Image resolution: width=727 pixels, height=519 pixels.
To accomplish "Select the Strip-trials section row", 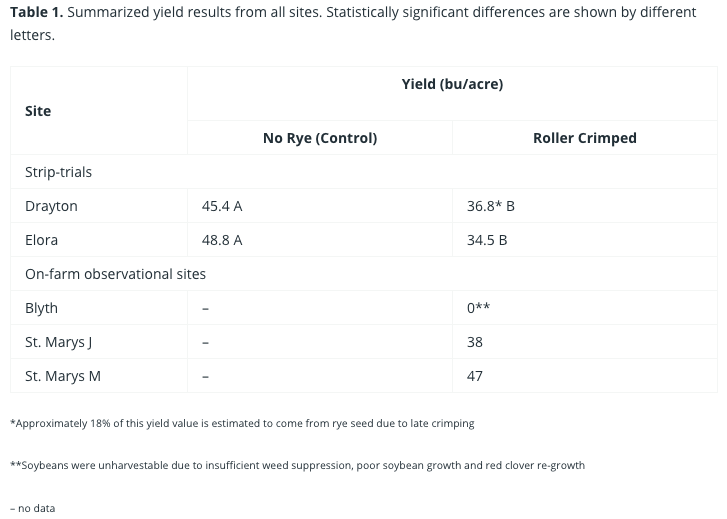I will 58,172.
